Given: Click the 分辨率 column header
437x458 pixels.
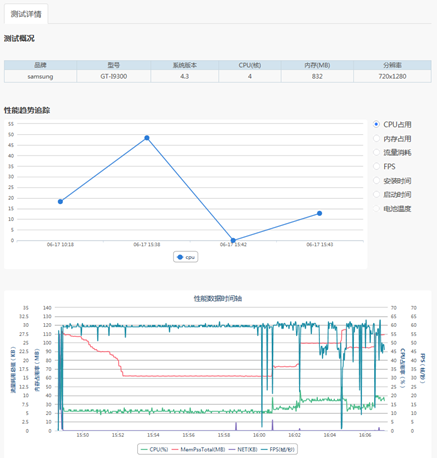Looking at the screenshot, I should (x=392, y=65).
